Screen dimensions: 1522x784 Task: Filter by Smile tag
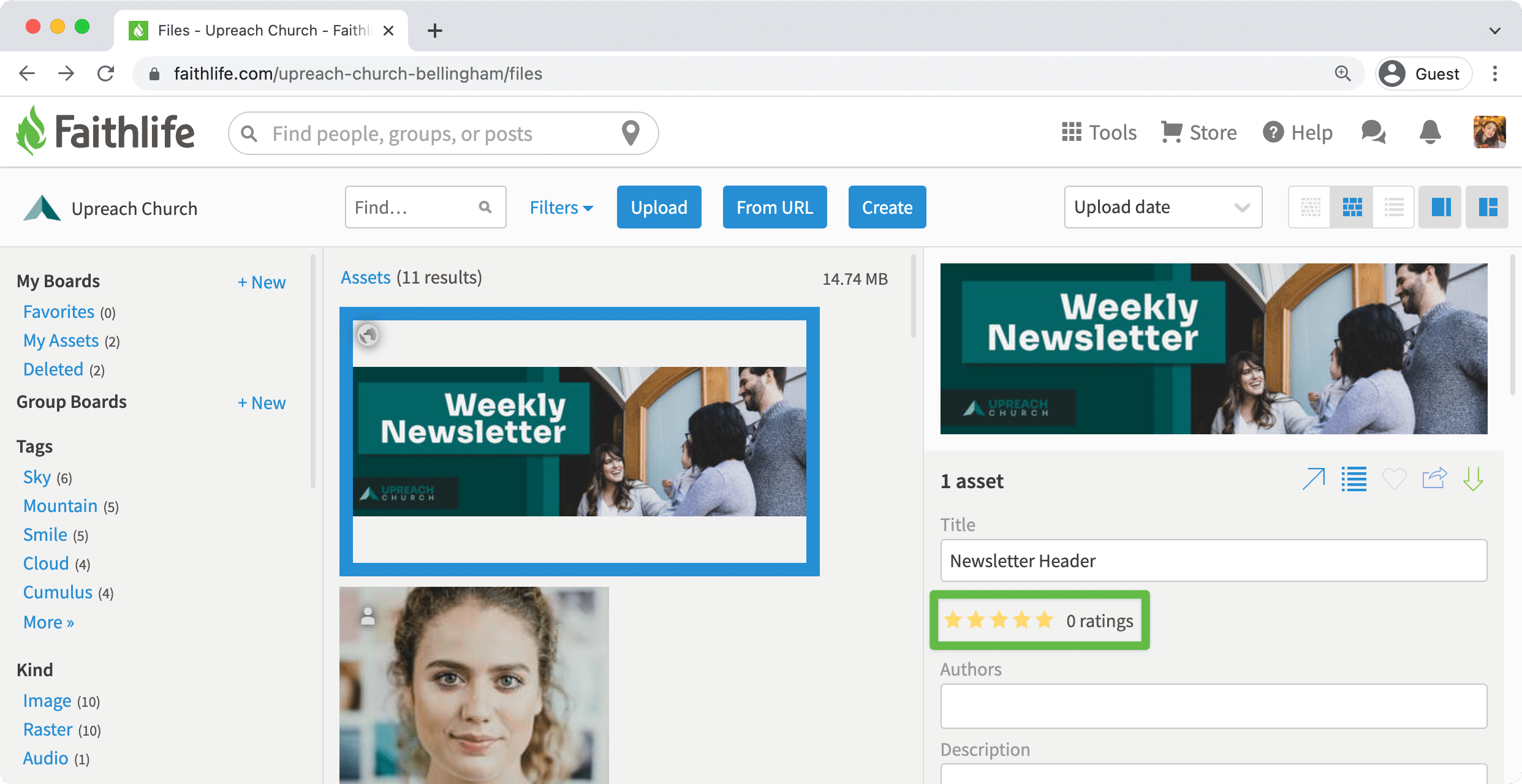pyautogui.click(x=45, y=535)
